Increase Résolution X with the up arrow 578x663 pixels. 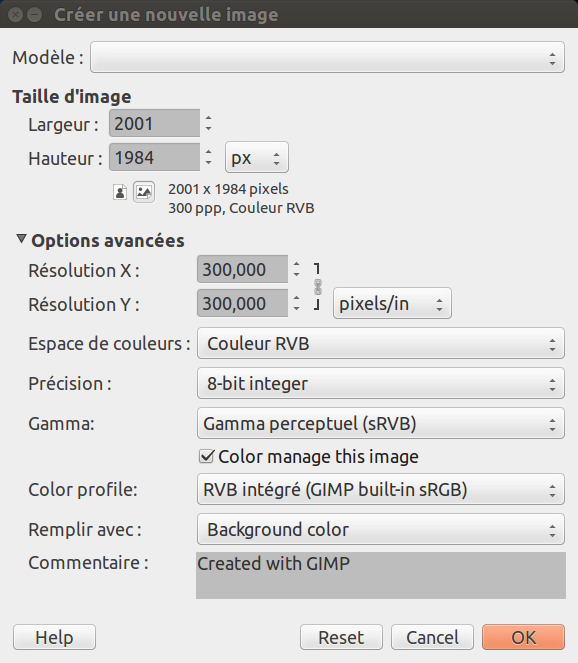(296, 264)
